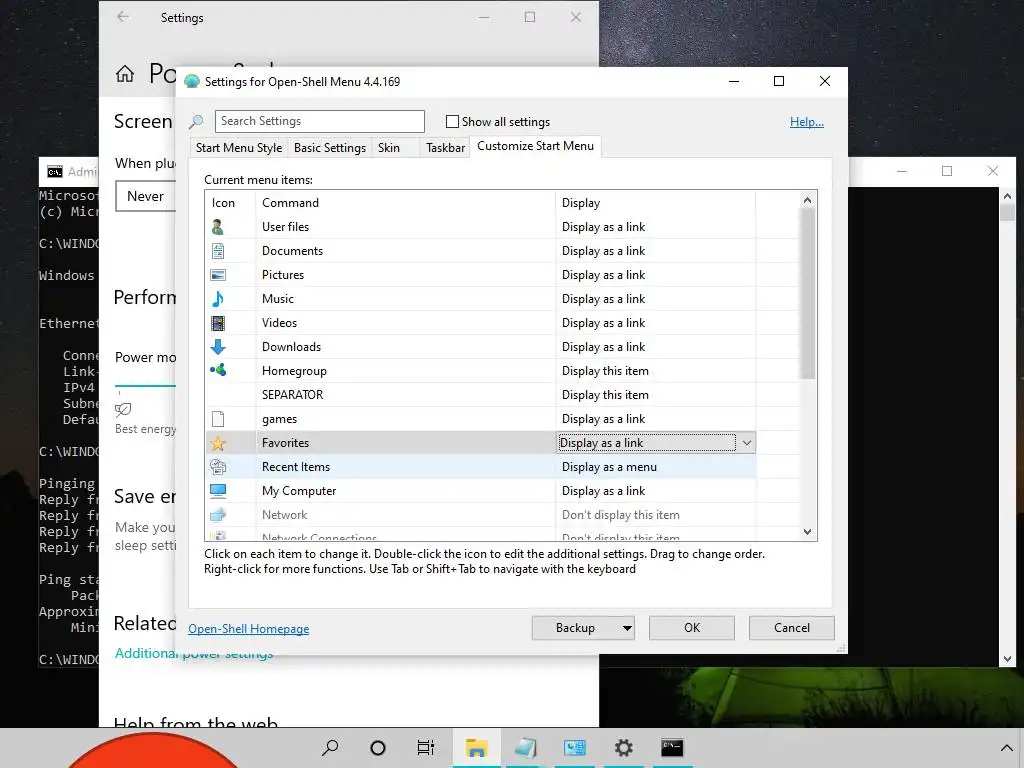Select the Homegroup command name

(295, 371)
